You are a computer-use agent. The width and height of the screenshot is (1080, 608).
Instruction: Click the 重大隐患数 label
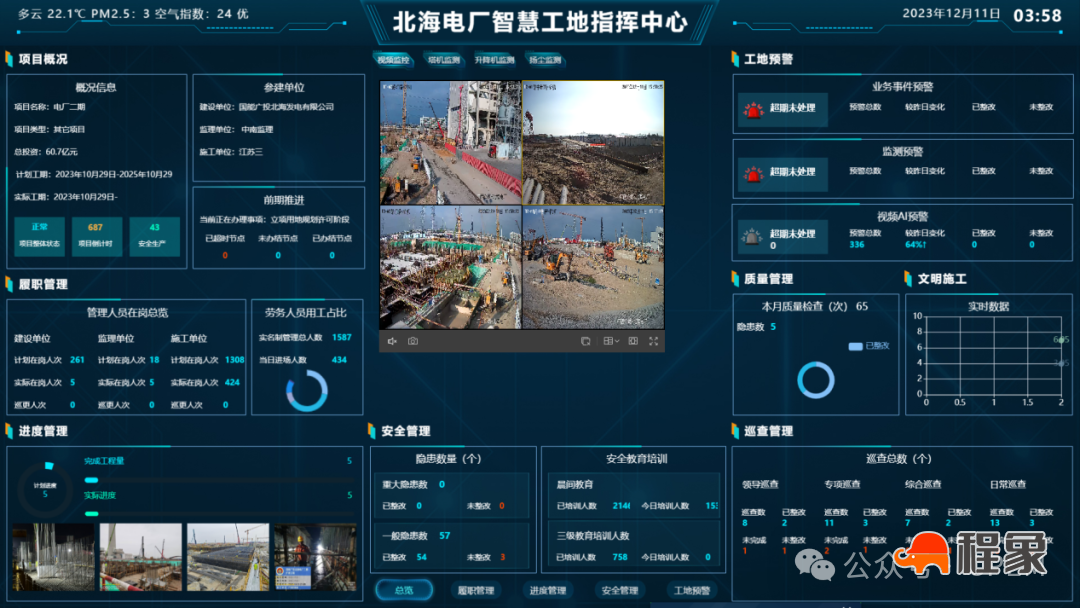pyautogui.click(x=405, y=484)
